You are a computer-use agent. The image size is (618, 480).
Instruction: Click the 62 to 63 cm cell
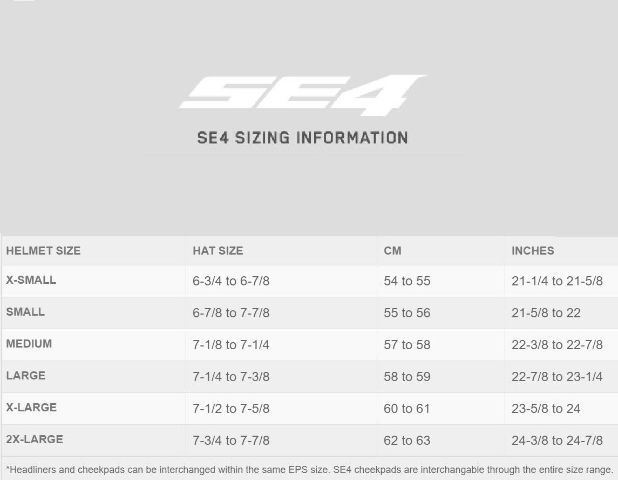tap(407, 441)
